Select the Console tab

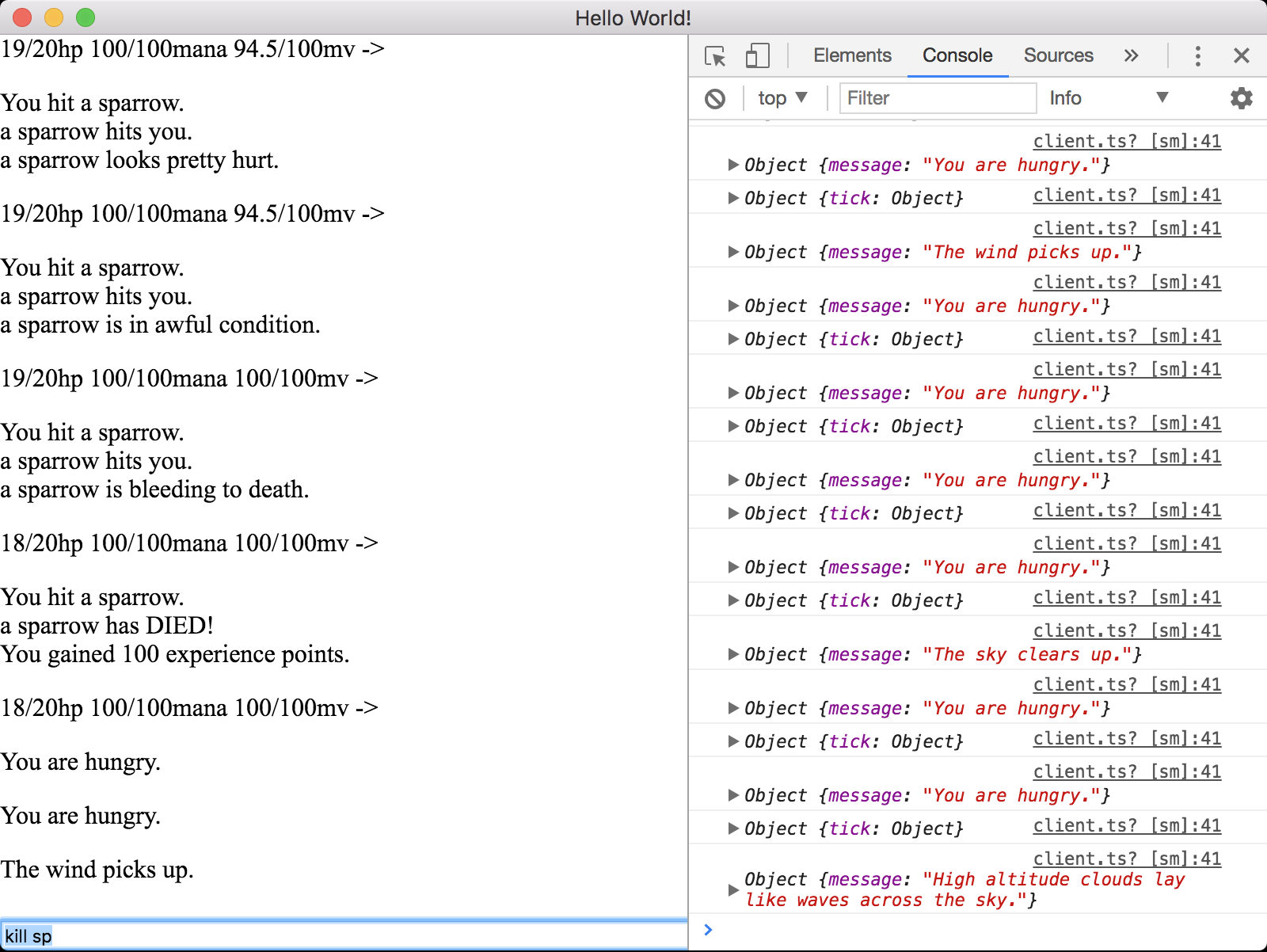point(957,55)
